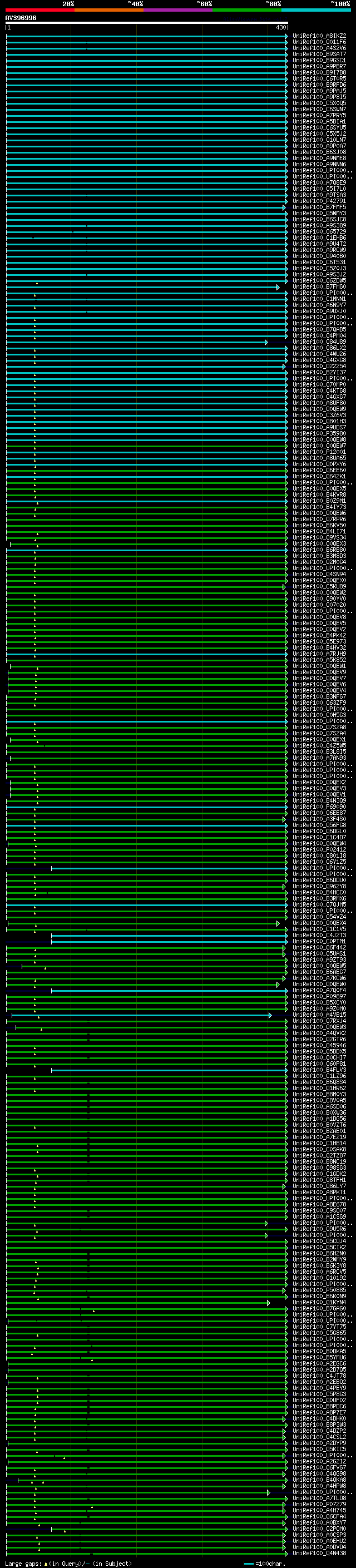Image resolution: width=356 pixels, height=1568 pixels.
Task: Click the UniRef100_O22254 label
Action: 319,366
